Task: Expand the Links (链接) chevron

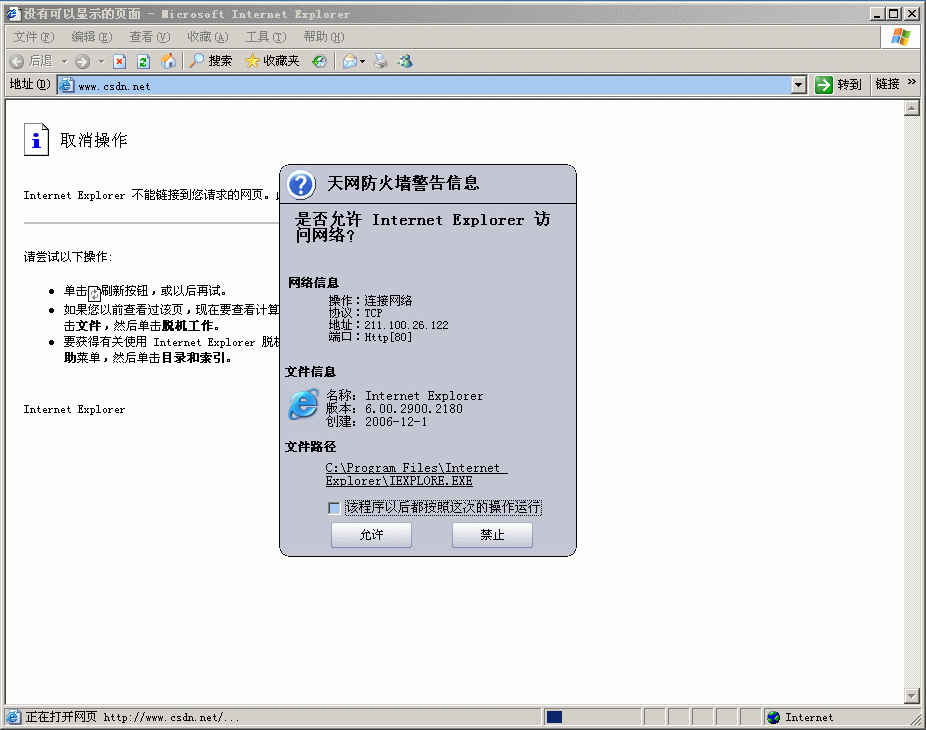Action: [x=912, y=82]
